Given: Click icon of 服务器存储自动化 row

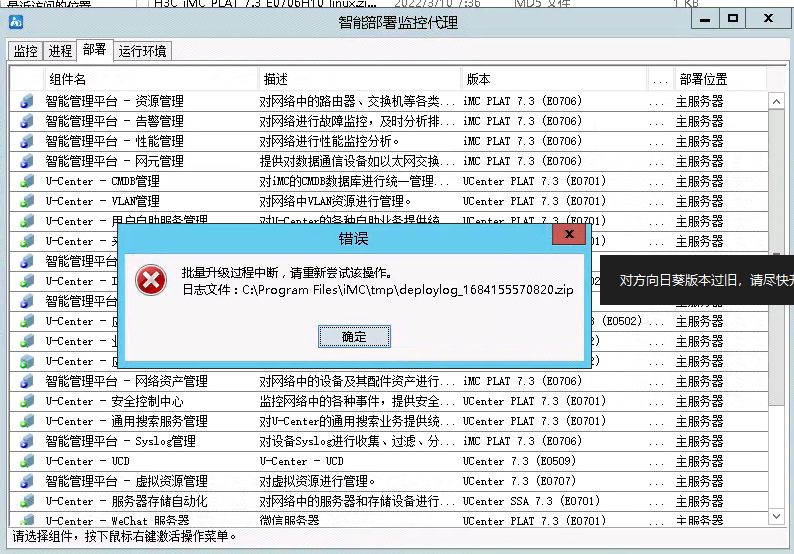Looking at the screenshot, I should click(27, 501).
